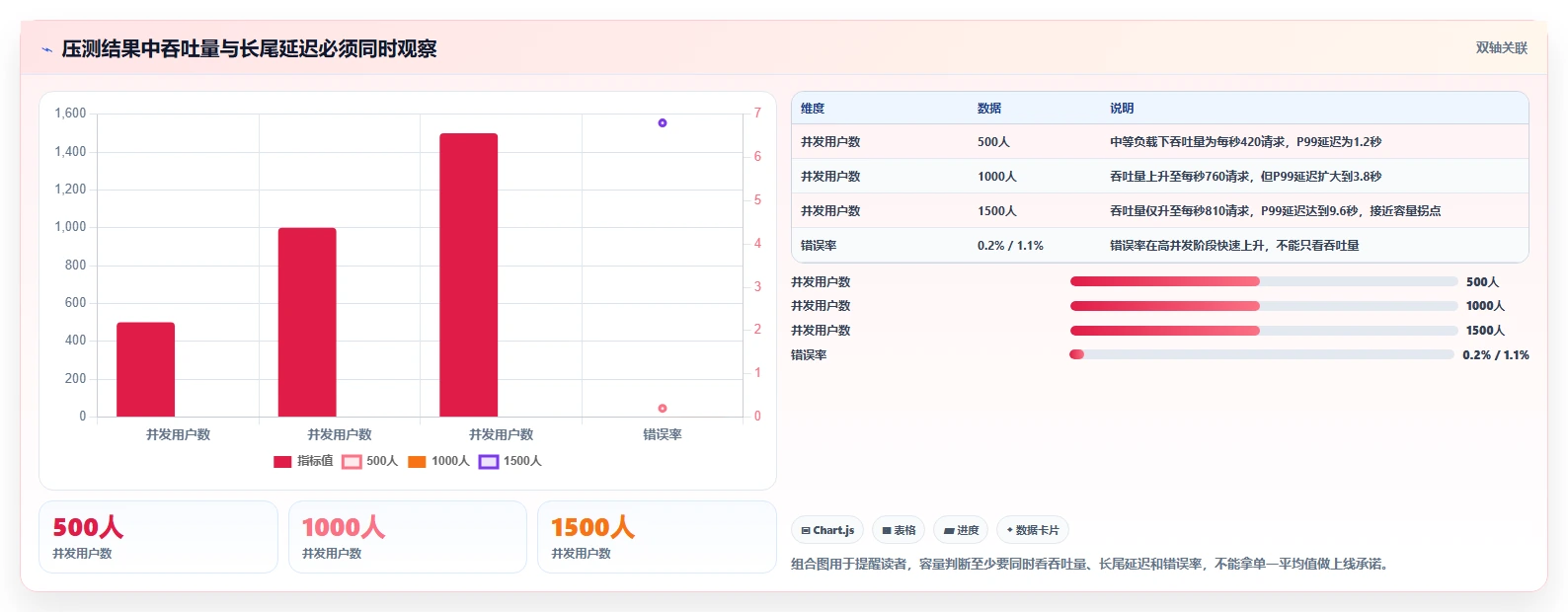Image resolution: width=1568 pixels, height=612 pixels.
Task: Open the pink 1000人 stat card
Action: [x=408, y=537]
